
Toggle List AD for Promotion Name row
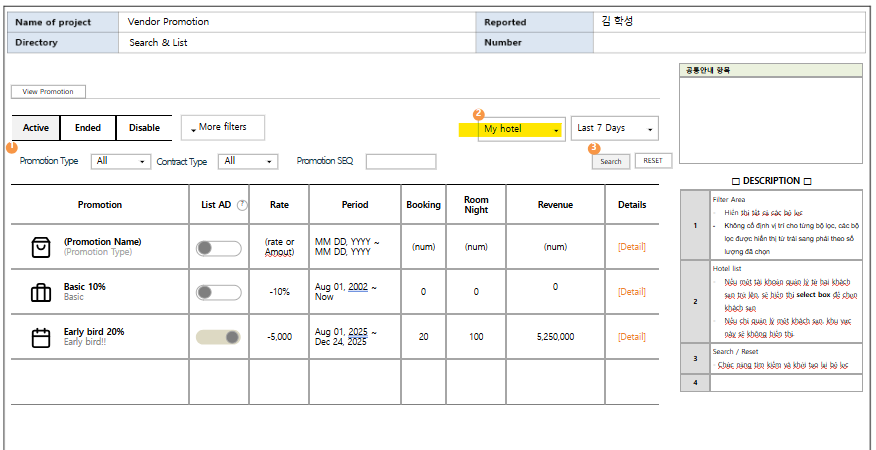point(219,248)
